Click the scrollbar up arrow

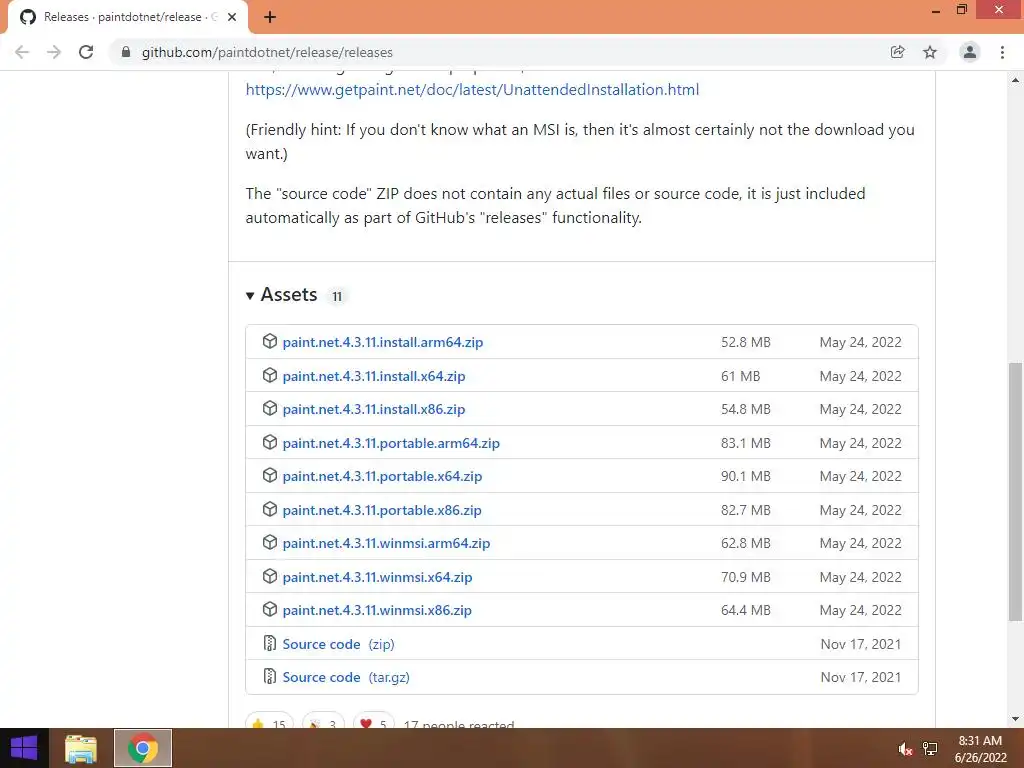[x=1016, y=80]
